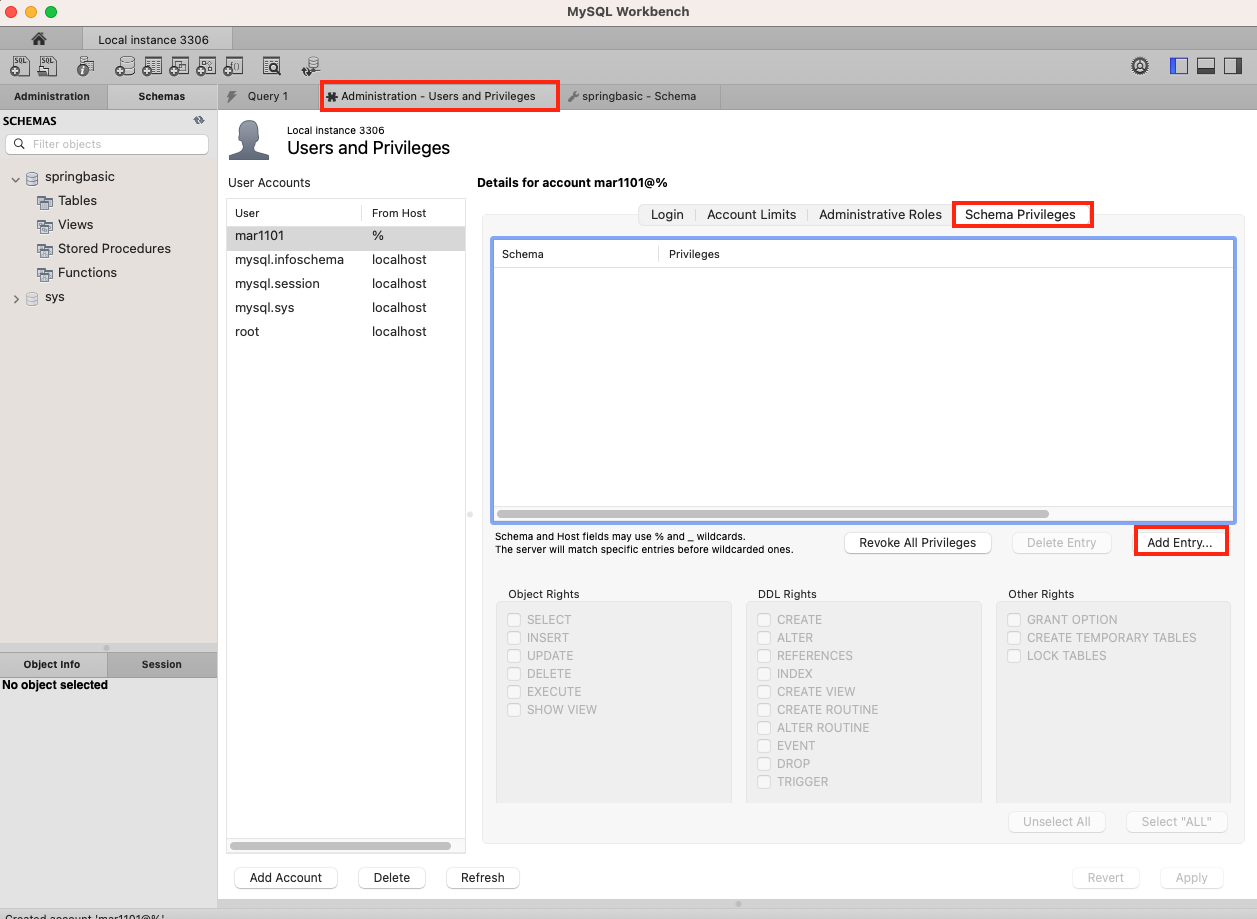Check the EXECUTE object right
Screen dimensions: 1257x919
pos(514,692)
